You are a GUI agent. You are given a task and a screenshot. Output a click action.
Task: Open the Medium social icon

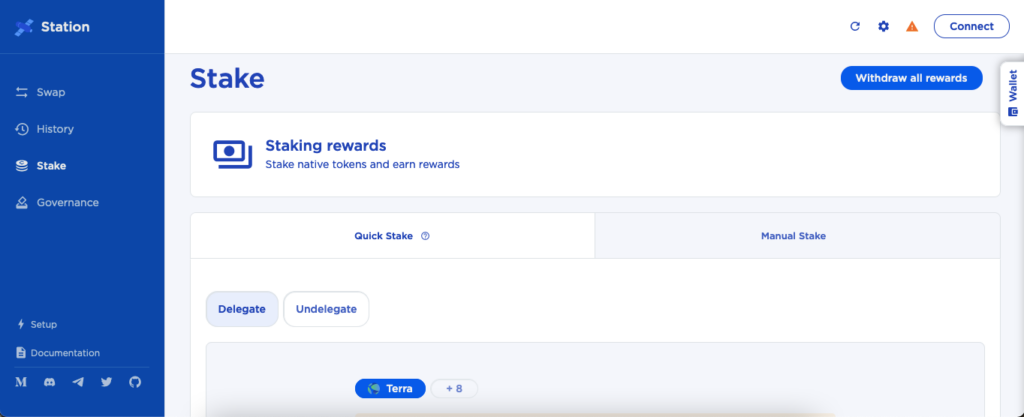click(x=21, y=382)
